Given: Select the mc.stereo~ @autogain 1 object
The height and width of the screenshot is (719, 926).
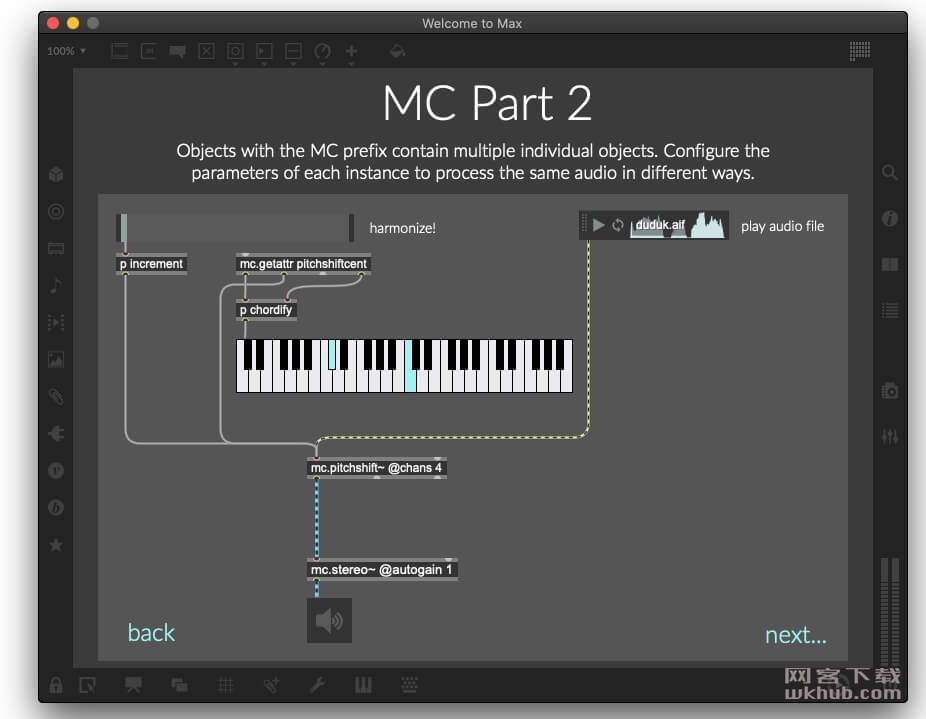Looking at the screenshot, I should coord(382,570).
